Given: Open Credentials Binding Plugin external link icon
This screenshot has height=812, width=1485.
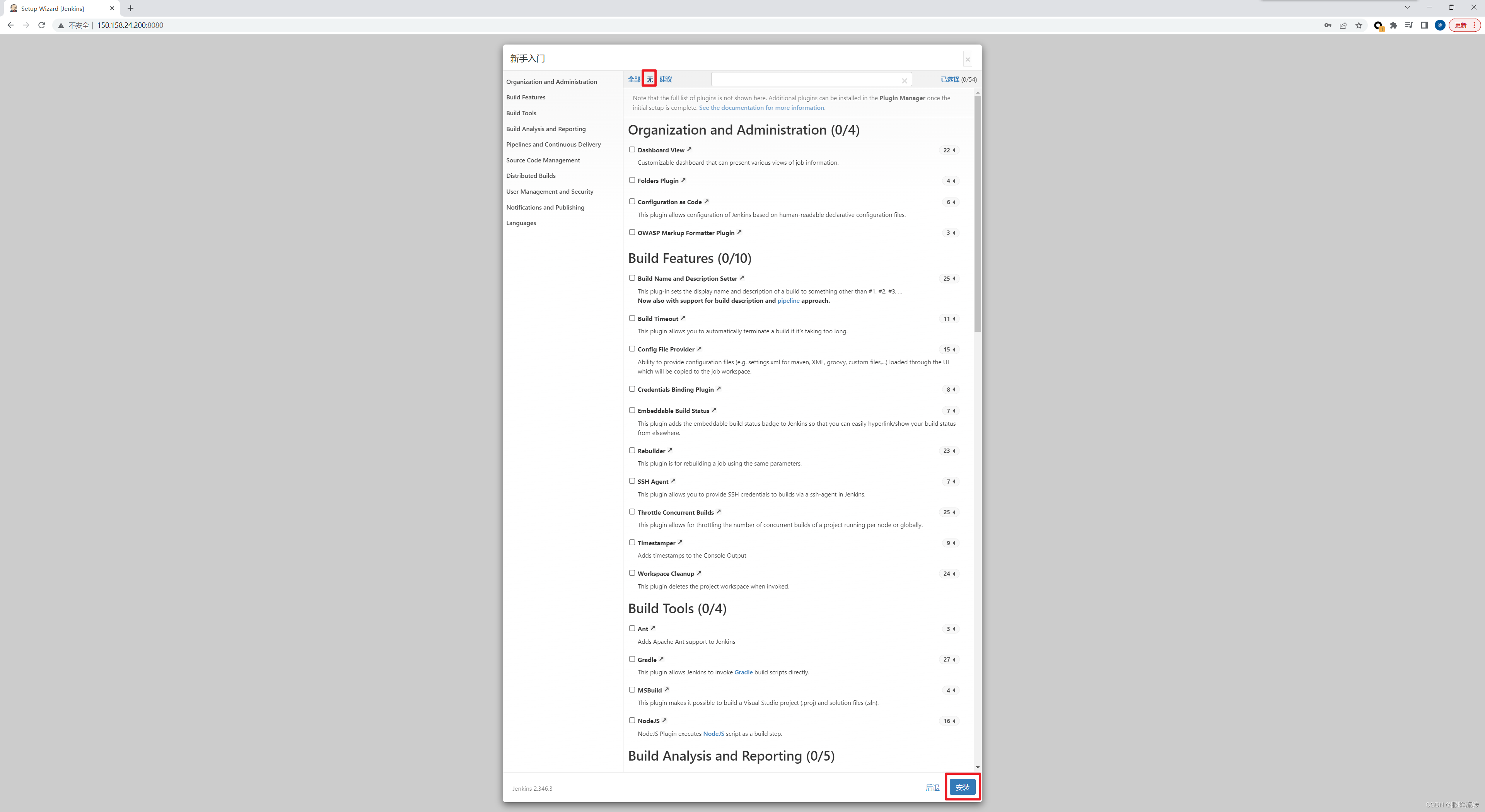Looking at the screenshot, I should (x=718, y=389).
